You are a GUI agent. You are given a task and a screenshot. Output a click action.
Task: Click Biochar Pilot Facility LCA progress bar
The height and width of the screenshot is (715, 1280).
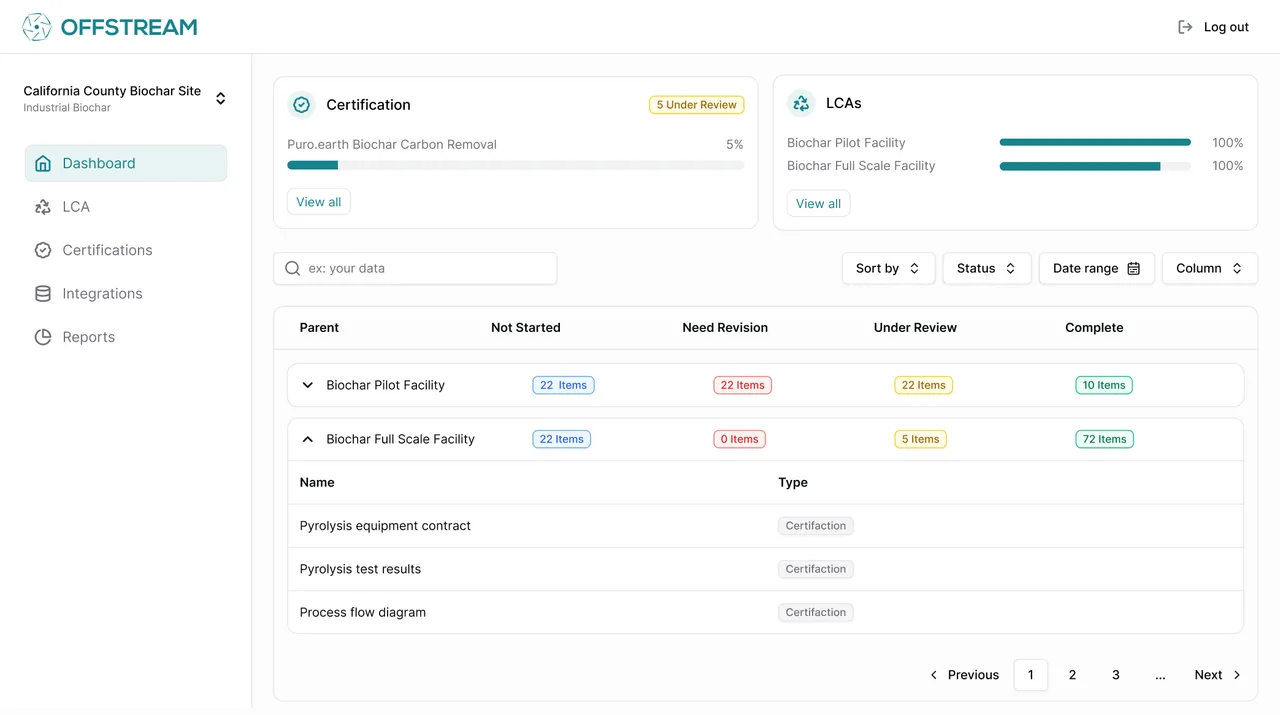click(x=1095, y=143)
